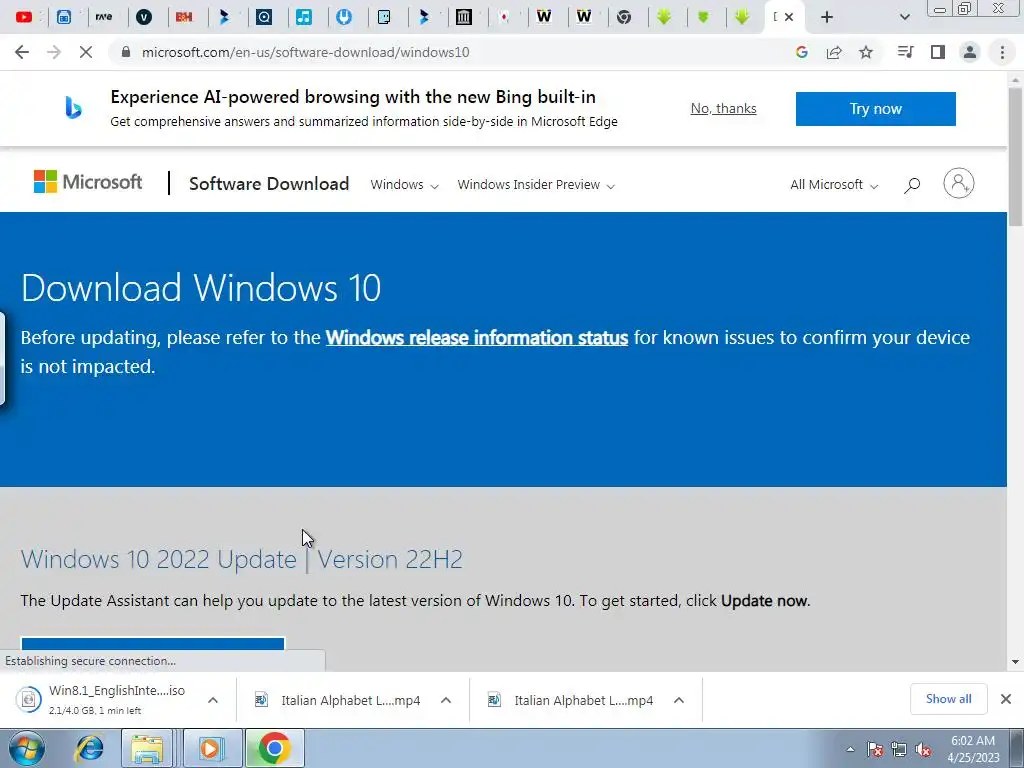Open first Italian Alphabet mp4 download
1024x768 pixels.
pyautogui.click(x=338, y=700)
